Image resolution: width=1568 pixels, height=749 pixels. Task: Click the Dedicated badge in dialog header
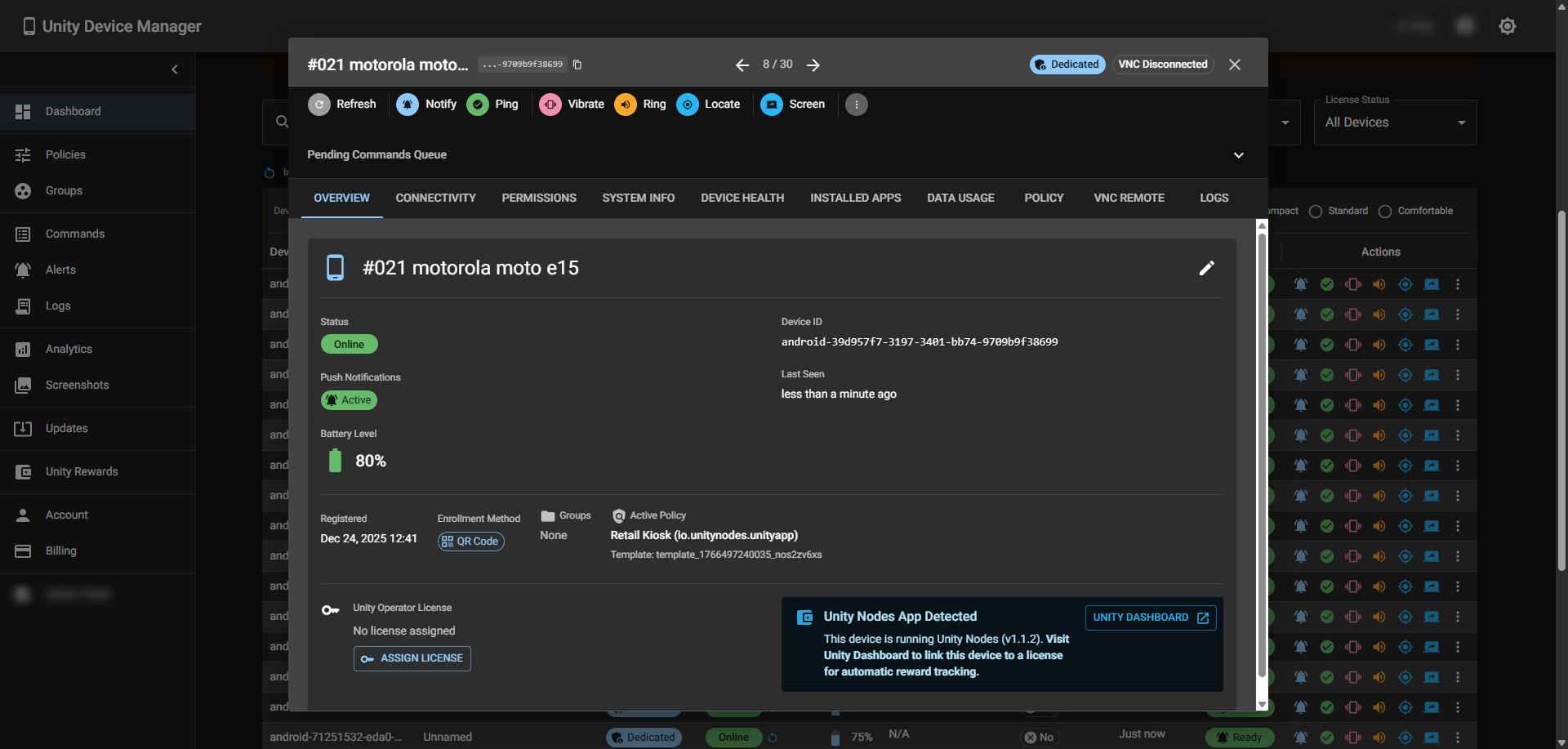1067,65
